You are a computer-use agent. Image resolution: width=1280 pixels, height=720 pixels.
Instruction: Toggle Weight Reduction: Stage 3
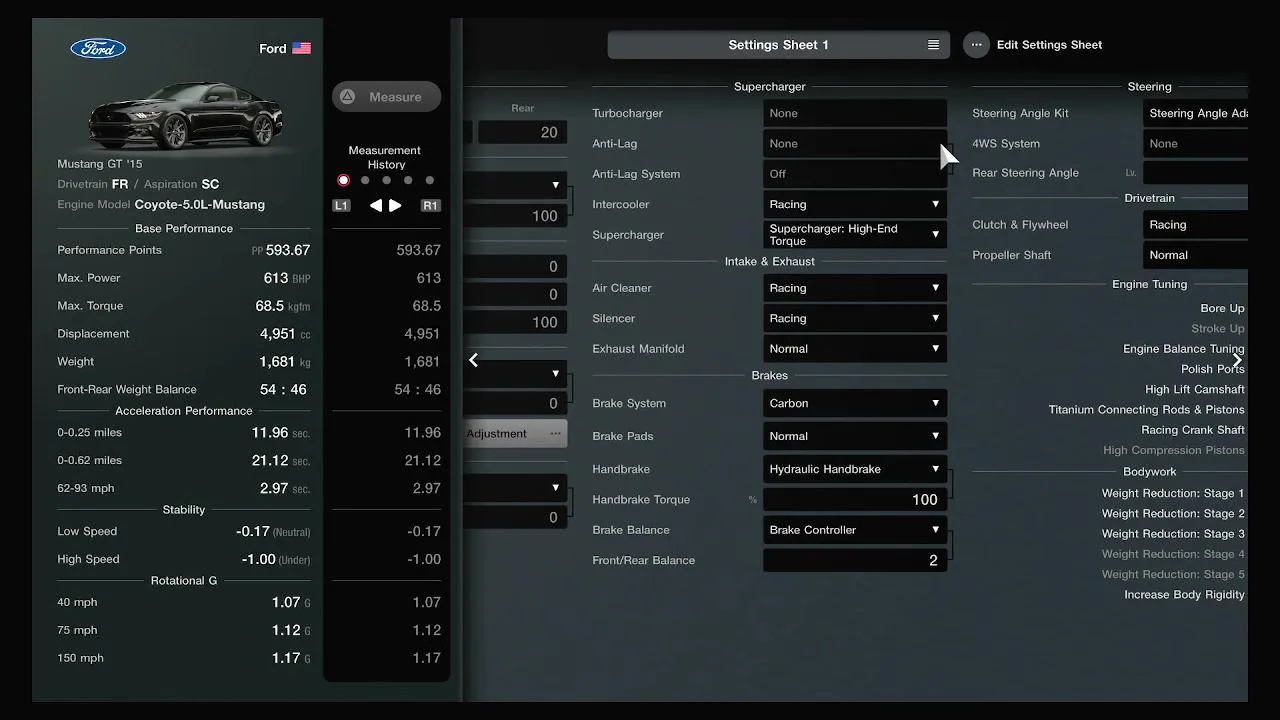click(x=1173, y=534)
